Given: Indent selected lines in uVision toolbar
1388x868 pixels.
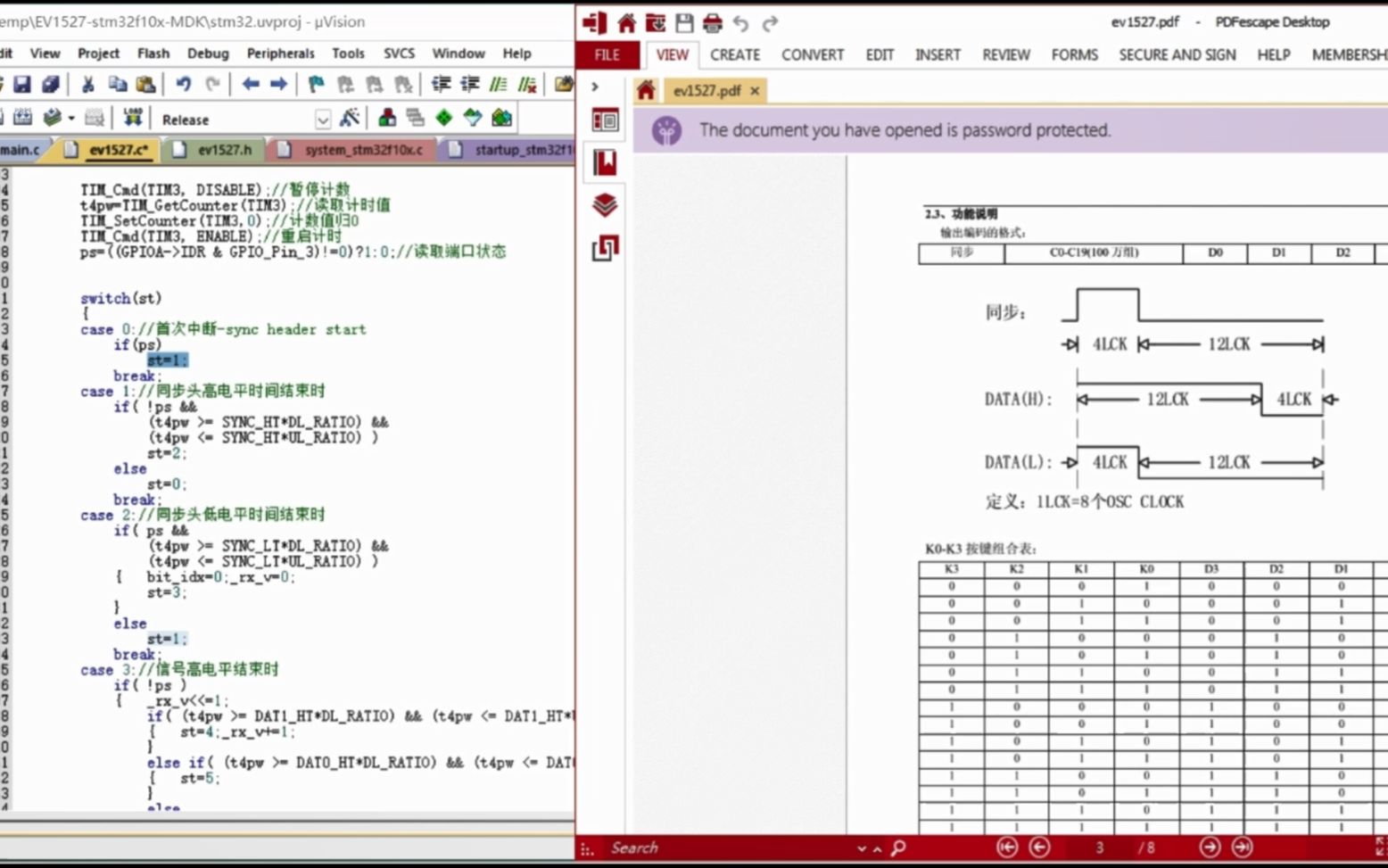Looking at the screenshot, I should point(441,84).
